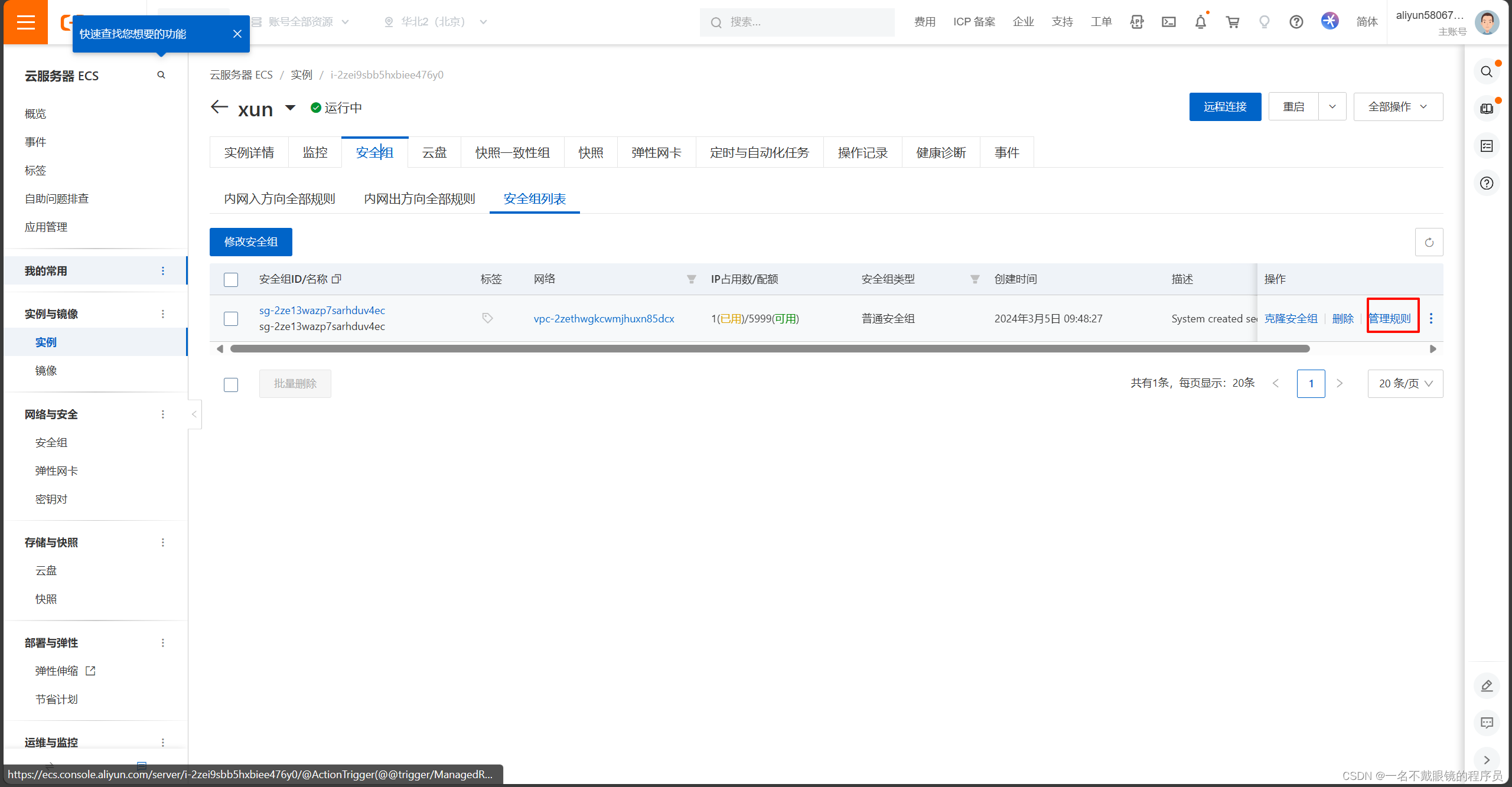Open more actions for the security group row
The width and height of the screenshot is (1512, 787).
[1431, 318]
